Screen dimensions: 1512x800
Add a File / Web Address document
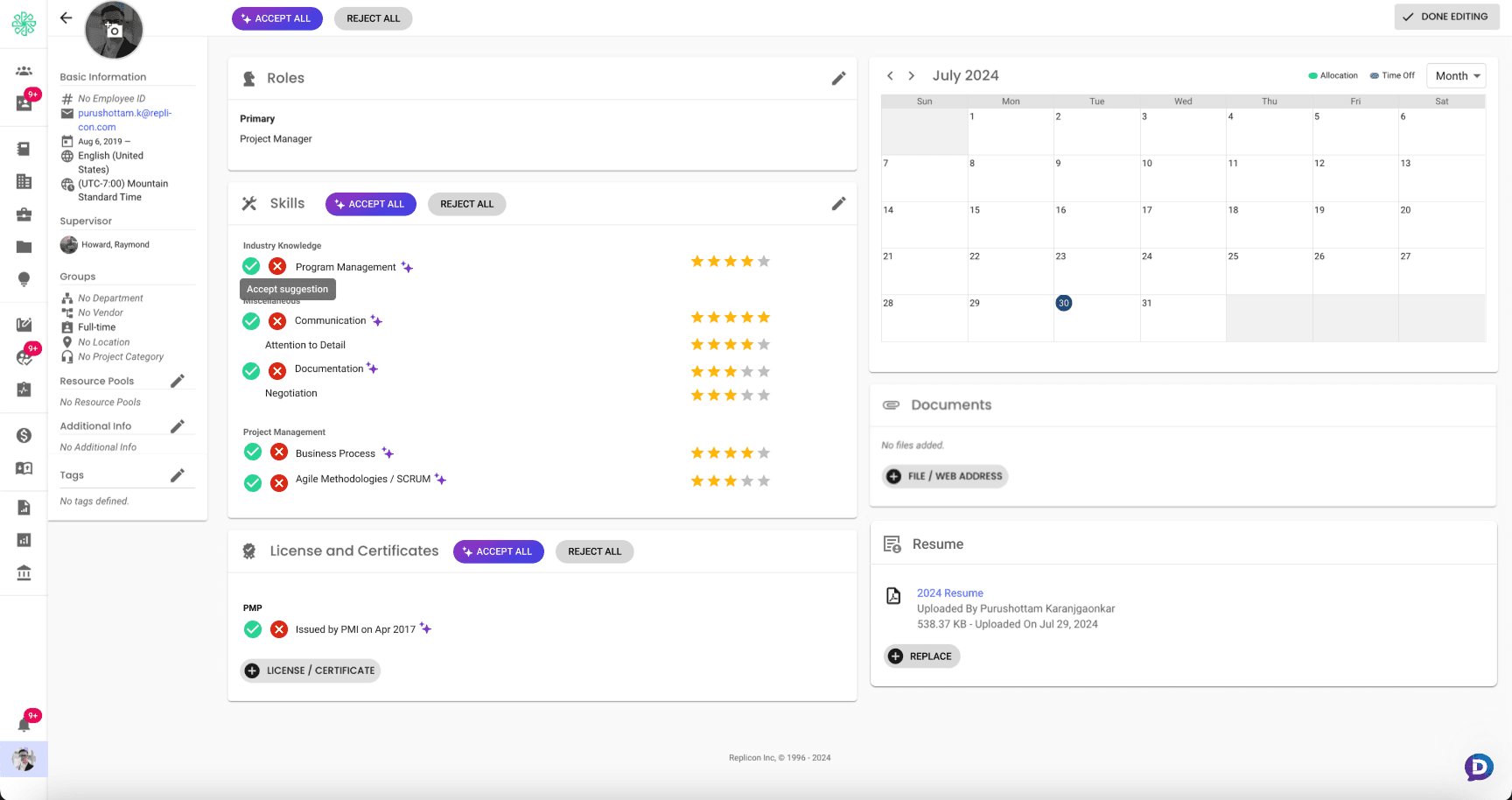tap(946, 476)
